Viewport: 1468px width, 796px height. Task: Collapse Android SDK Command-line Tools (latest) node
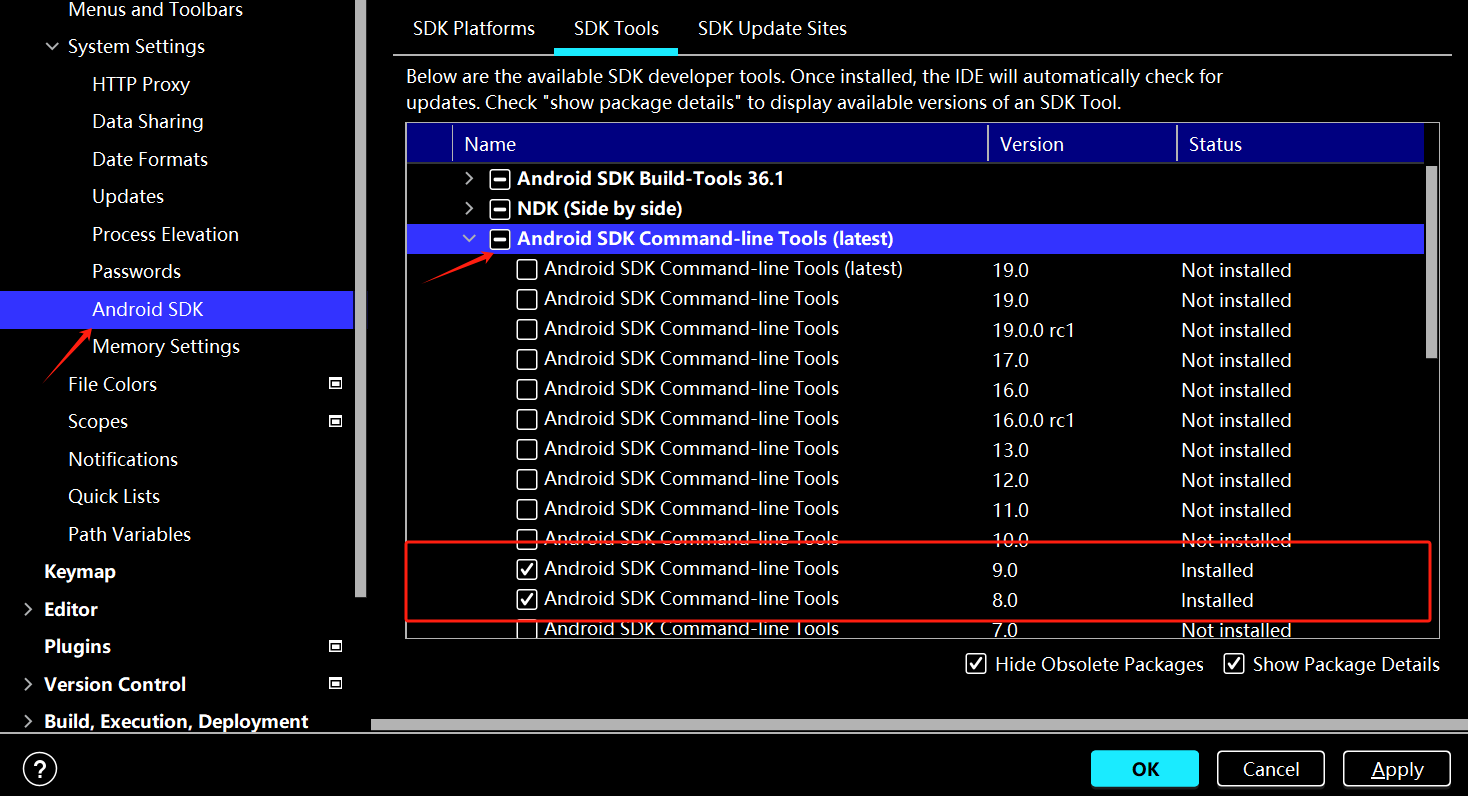(x=469, y=239)
